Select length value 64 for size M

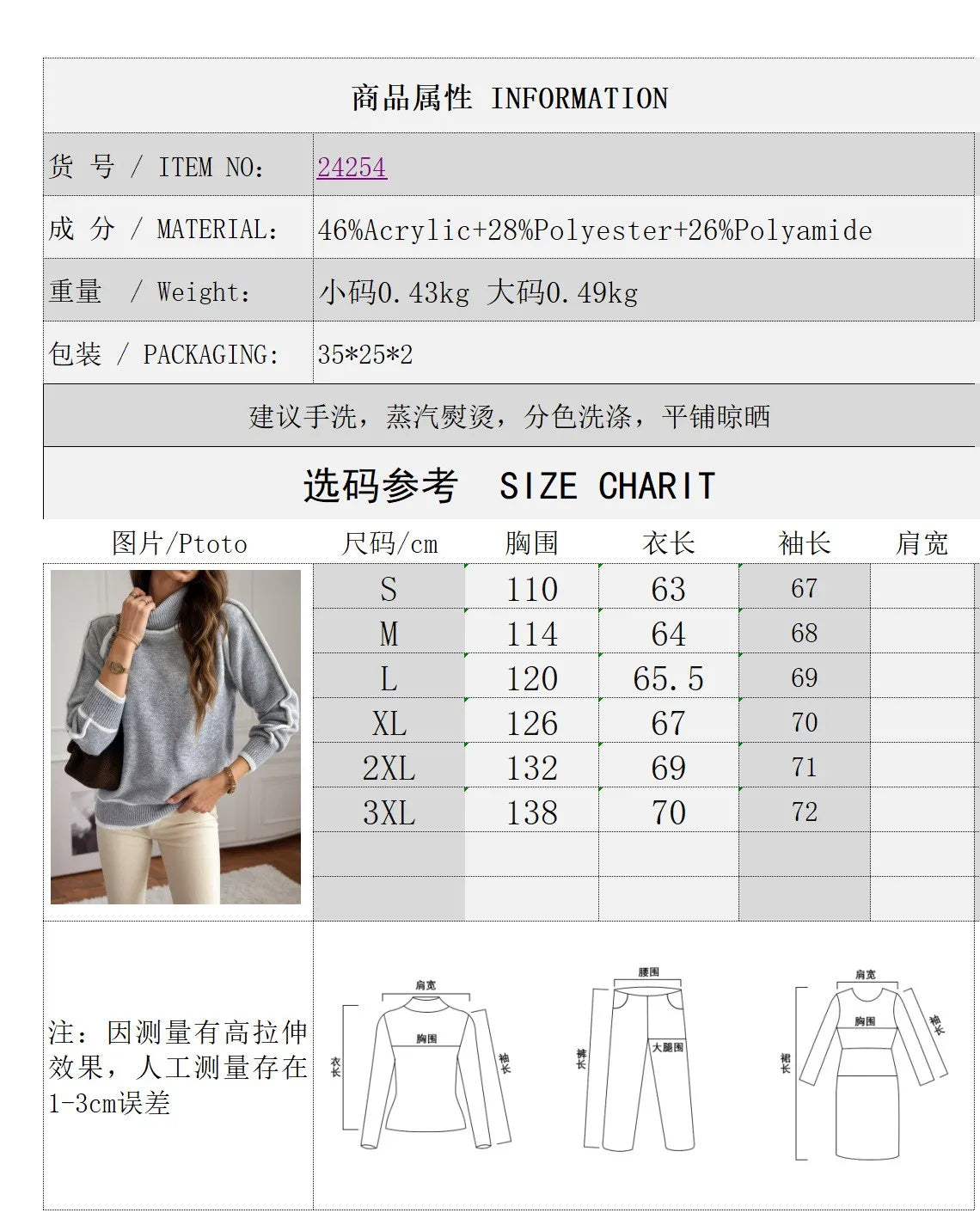click(669, 633)
